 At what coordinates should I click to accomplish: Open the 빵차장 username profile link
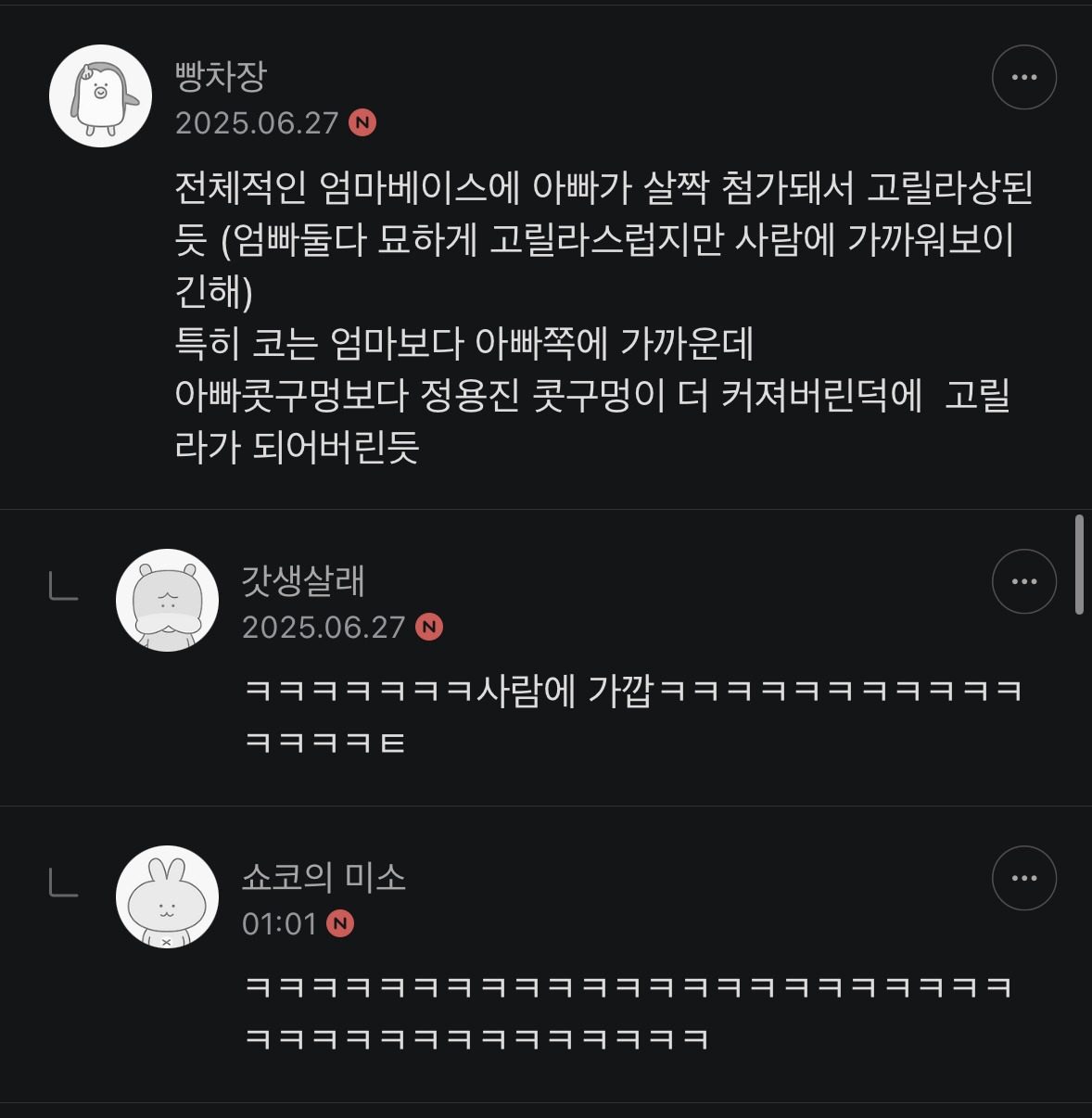[x=221, y=76]
